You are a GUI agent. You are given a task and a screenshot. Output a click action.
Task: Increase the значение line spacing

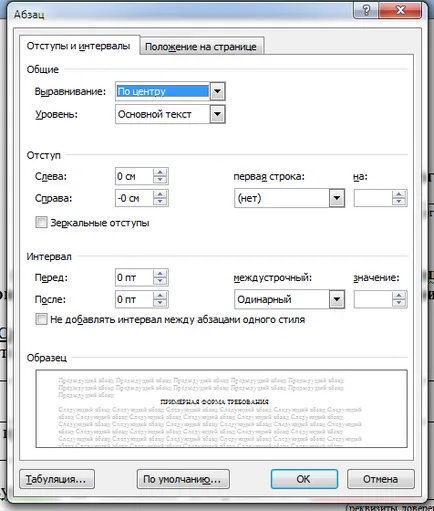click(x=399, y=295)
